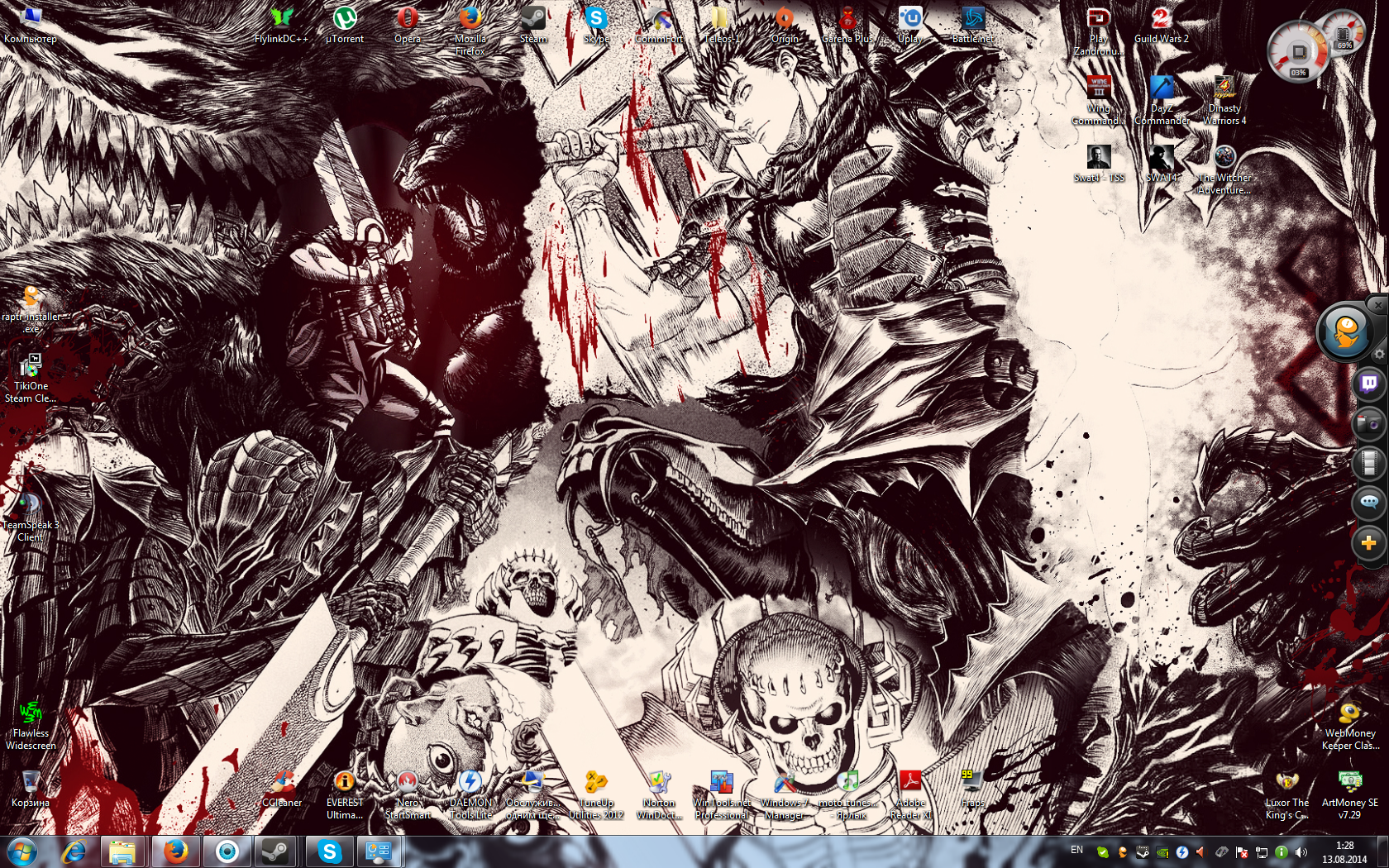Launch Mozilla Firefox desktop shortcut
The image size is (1389, 868).
click(470, 31)
